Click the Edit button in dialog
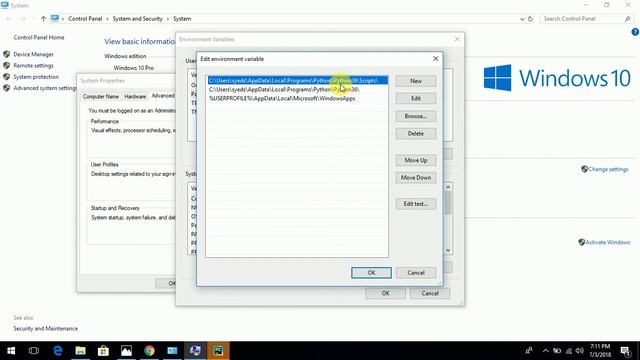The image size is (640, 360). [x=416, y=98]
